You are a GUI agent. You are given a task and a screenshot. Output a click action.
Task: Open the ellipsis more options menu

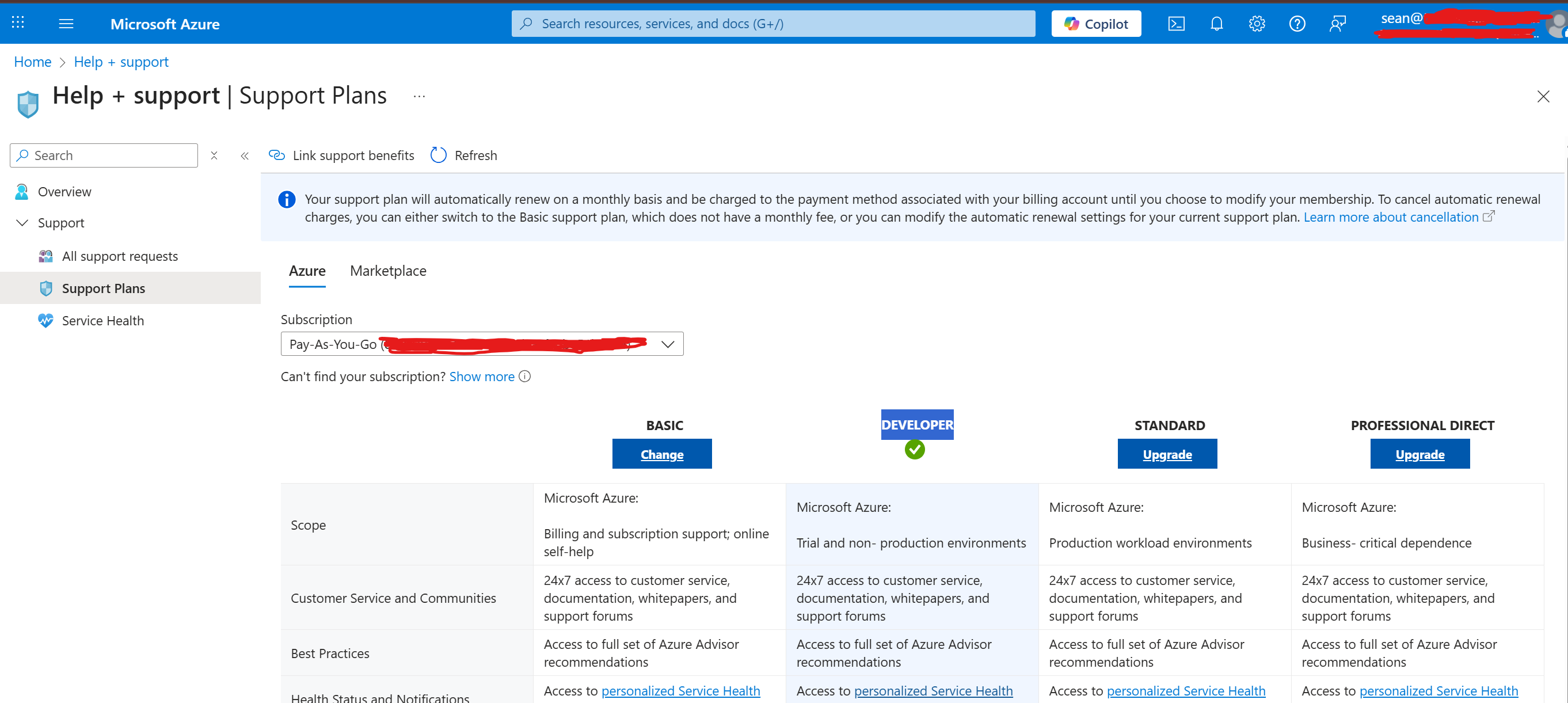[x=419, y=97]
